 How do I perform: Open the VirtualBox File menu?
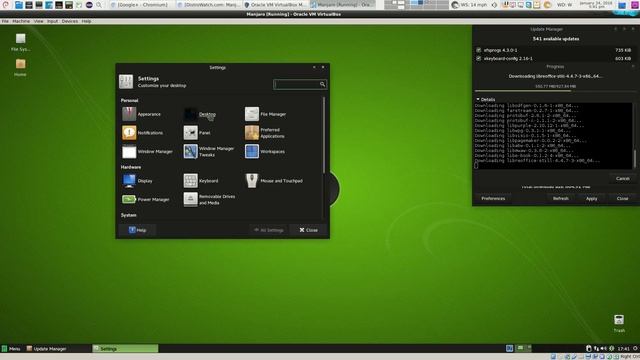5,21
